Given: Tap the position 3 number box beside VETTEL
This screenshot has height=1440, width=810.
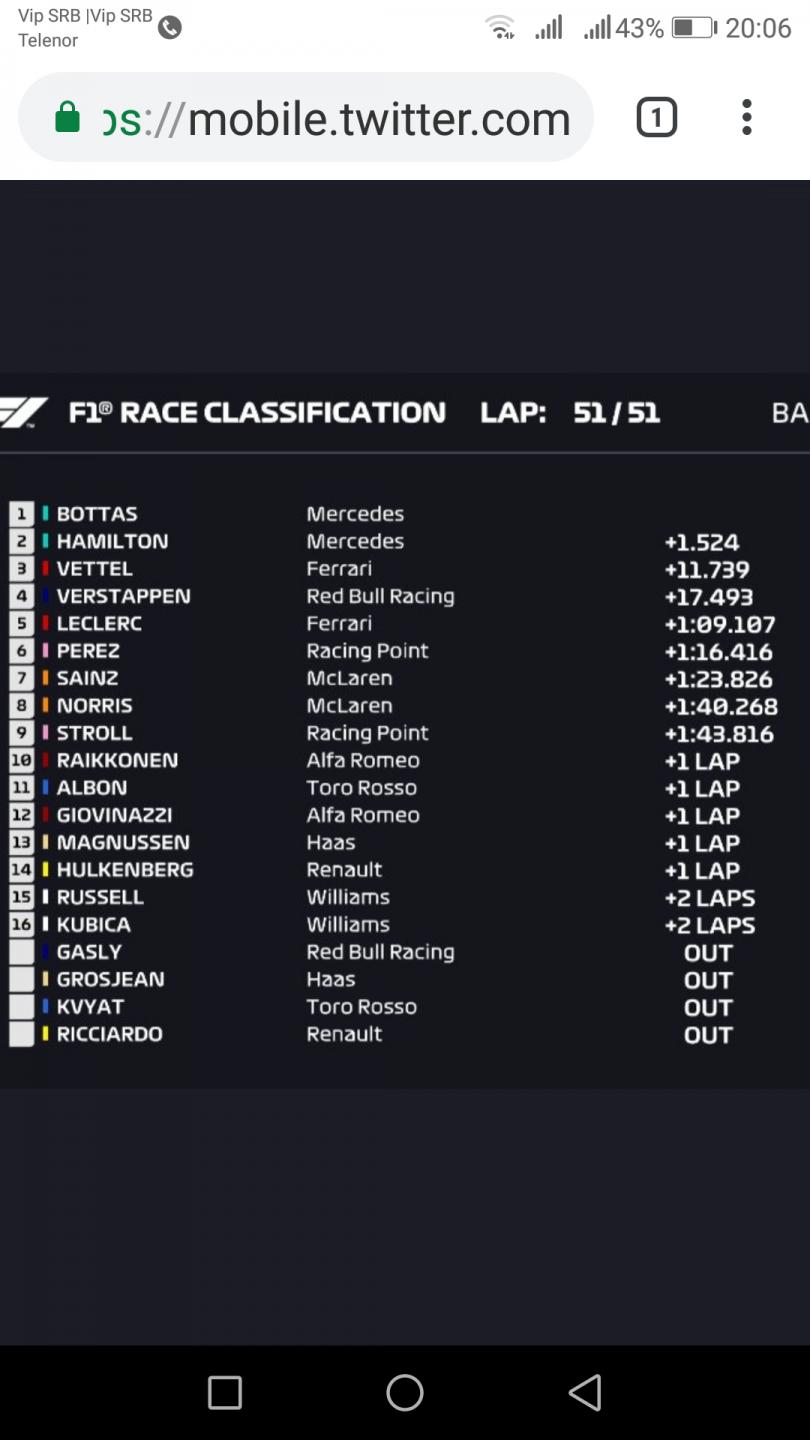Looking at the screenshot, I should 21,569.
